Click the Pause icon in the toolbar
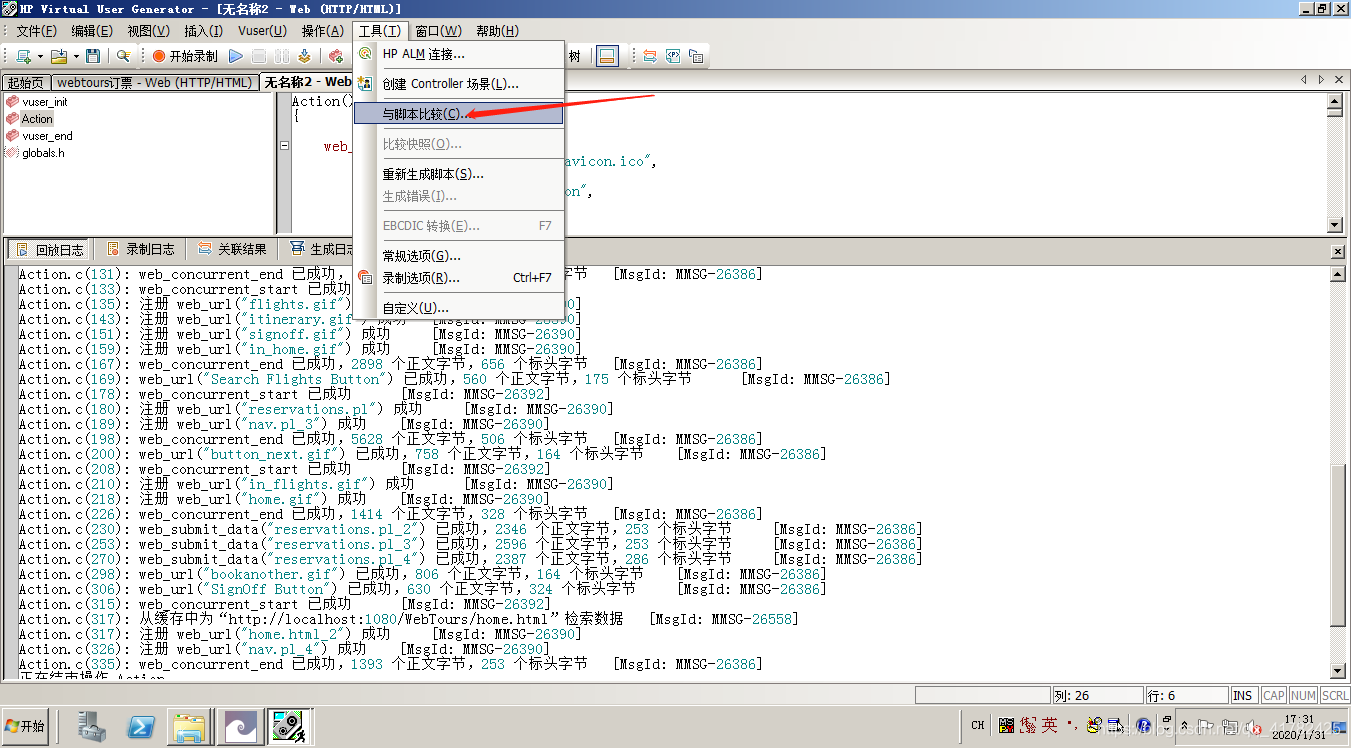The image size is (1351, 748). (282, 56)
